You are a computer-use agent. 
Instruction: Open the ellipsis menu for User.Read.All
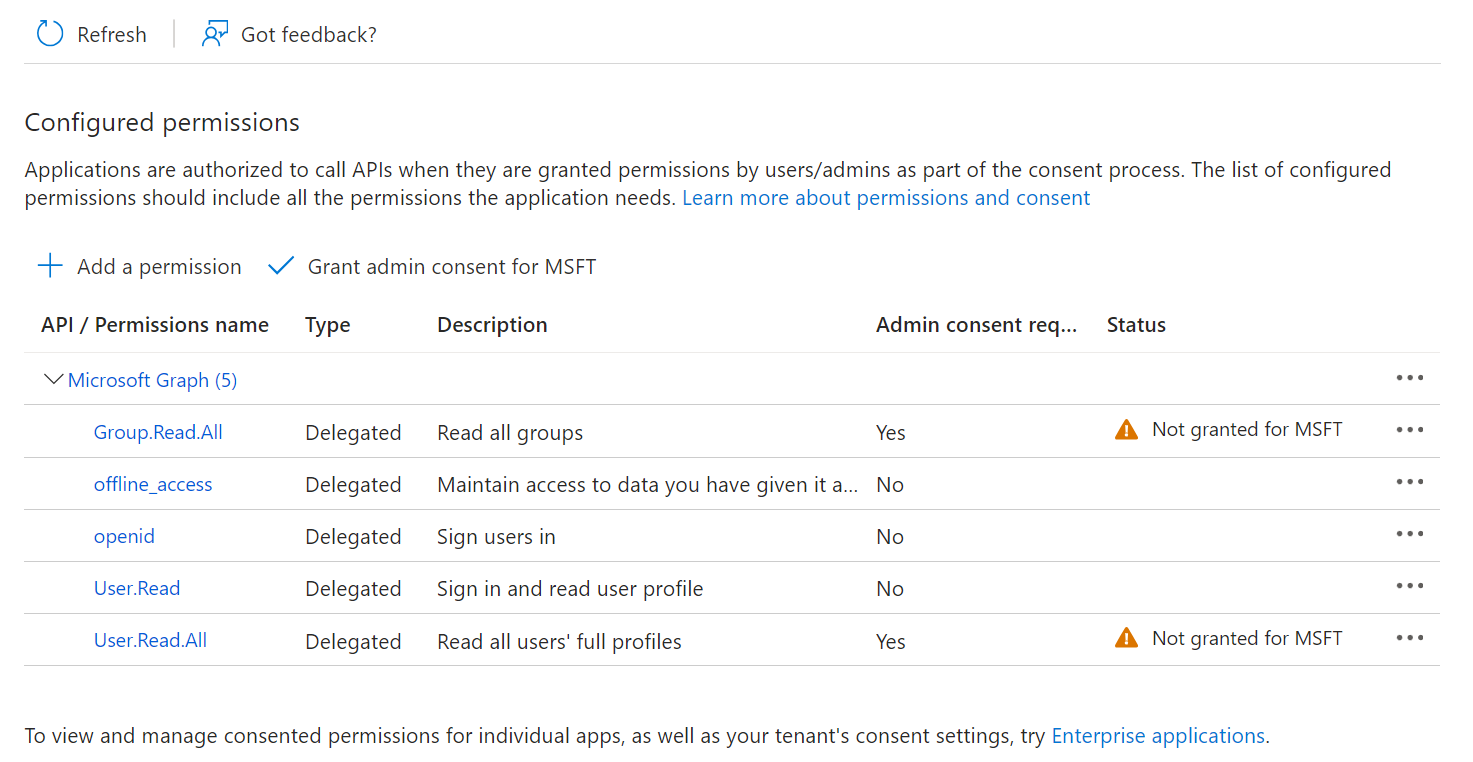[1409, 638]
